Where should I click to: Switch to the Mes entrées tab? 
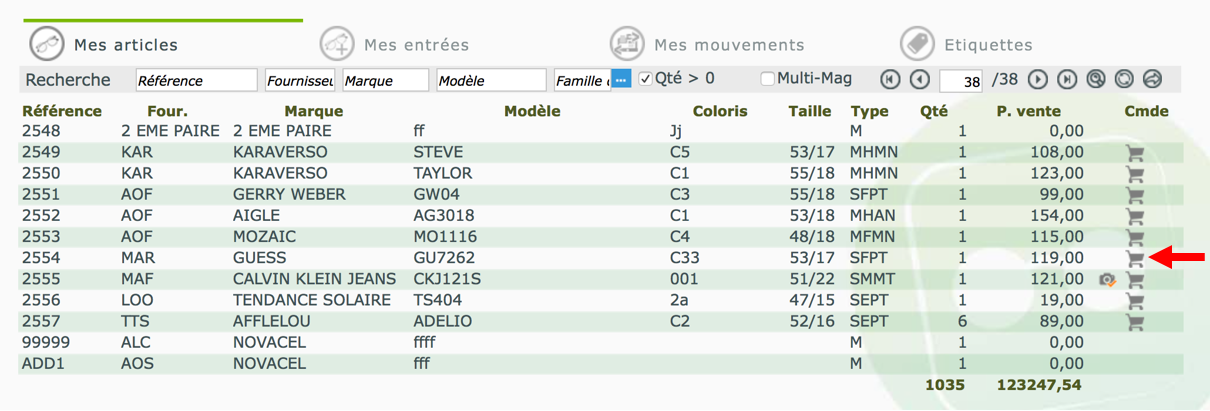(x=395, y=45)
